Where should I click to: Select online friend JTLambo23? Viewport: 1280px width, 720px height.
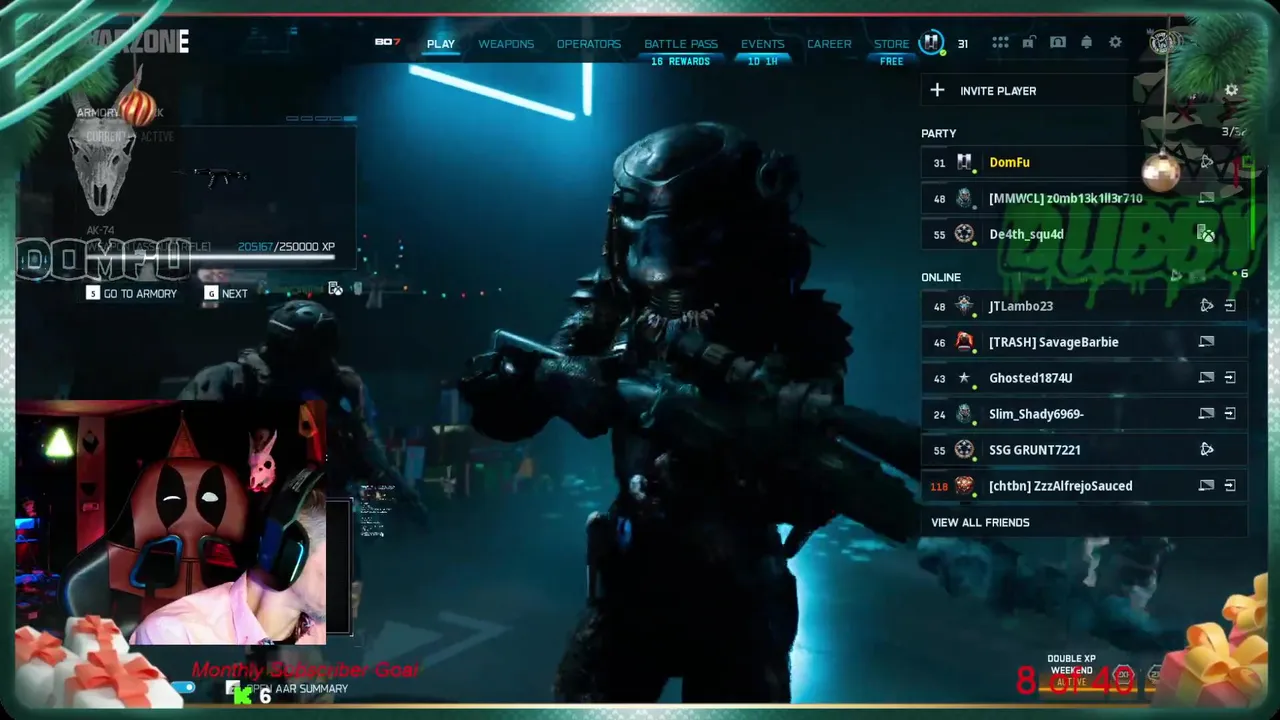coord(1084,306)
